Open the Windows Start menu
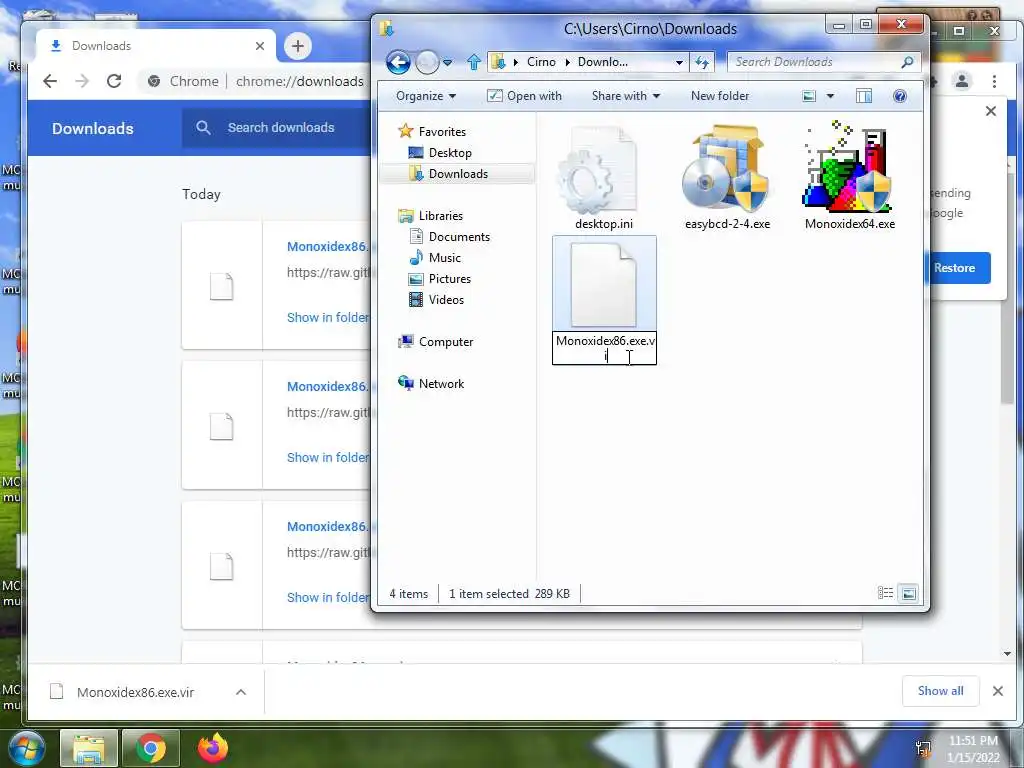 (x=25, y=748)
